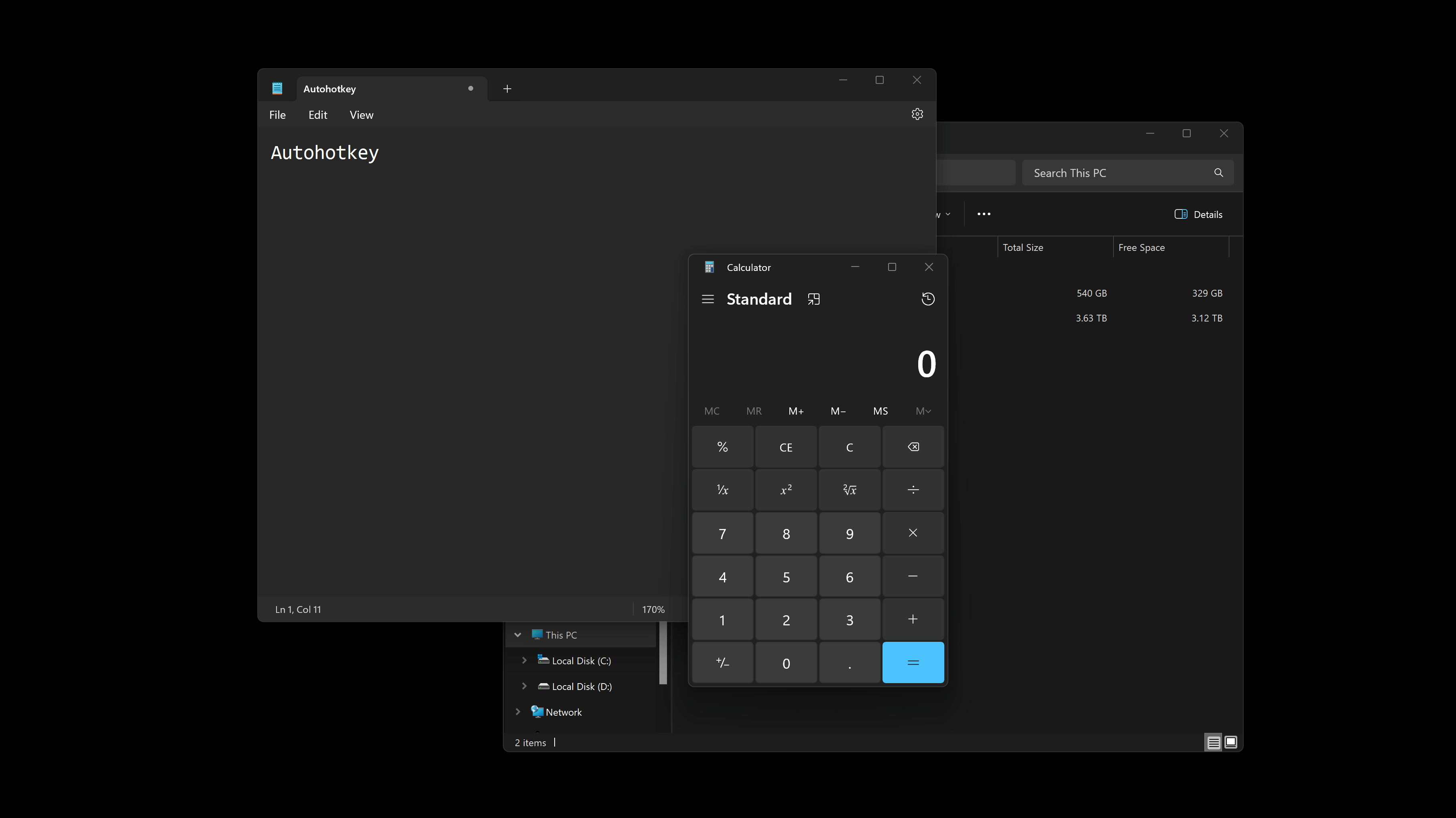
Task: Click digit 9 on the Calculator
Action: (x=850, y=533)
